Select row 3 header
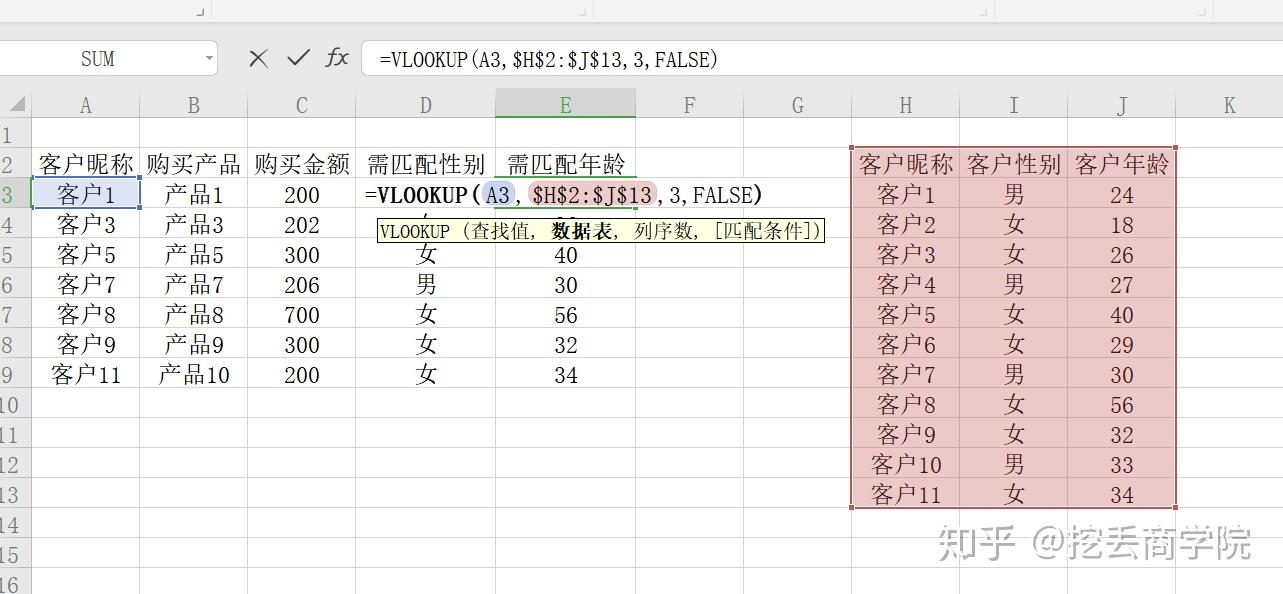Viewport: 1283px width, 594px height. click(x=12, y=195)
